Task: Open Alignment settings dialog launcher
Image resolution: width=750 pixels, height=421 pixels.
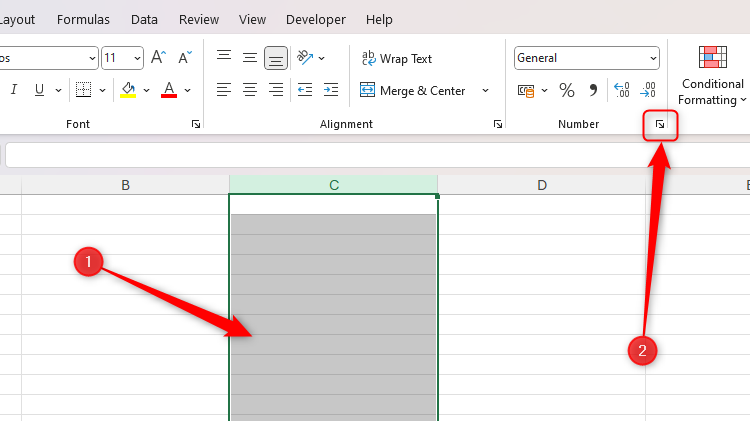Action: [497, 124]
